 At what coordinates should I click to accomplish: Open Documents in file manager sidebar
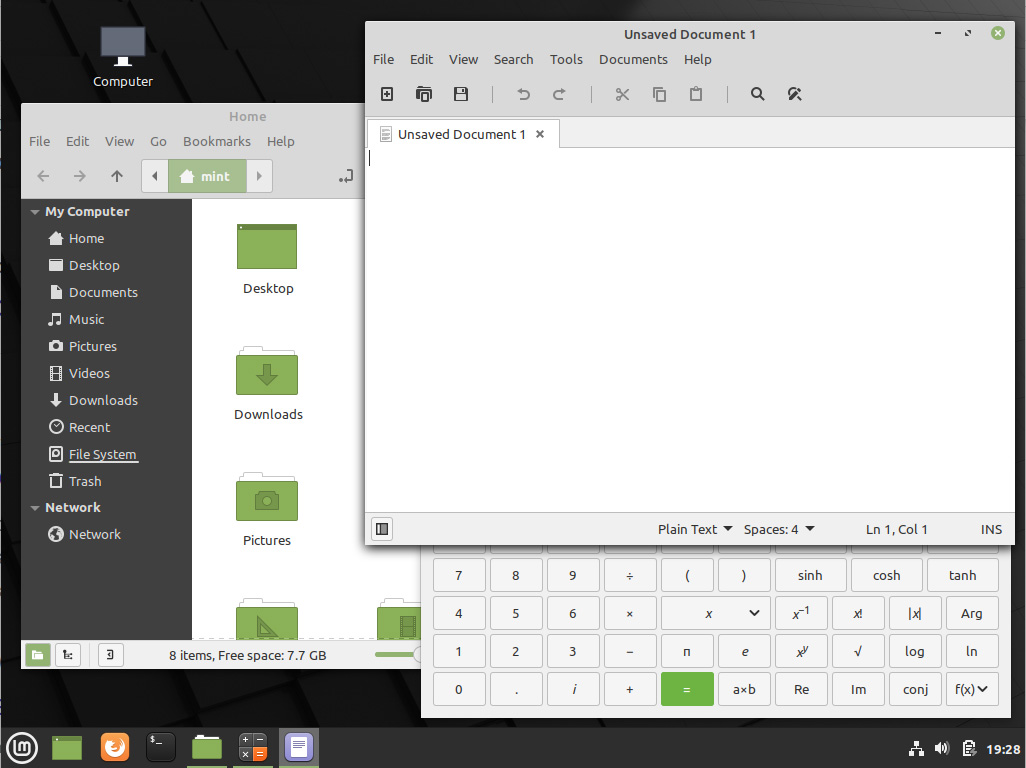tap(103, 292)
